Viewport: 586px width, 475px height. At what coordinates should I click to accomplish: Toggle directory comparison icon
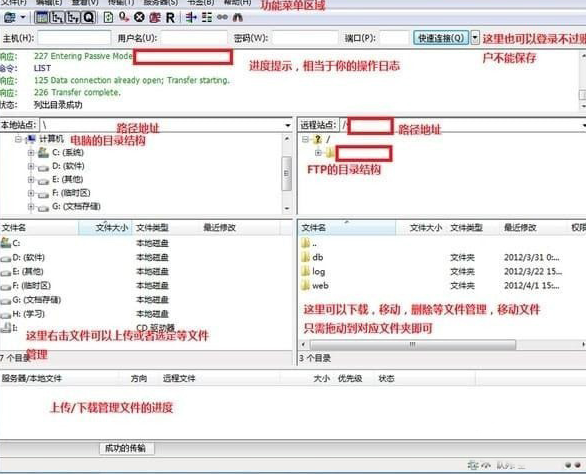tap(207, 18)
